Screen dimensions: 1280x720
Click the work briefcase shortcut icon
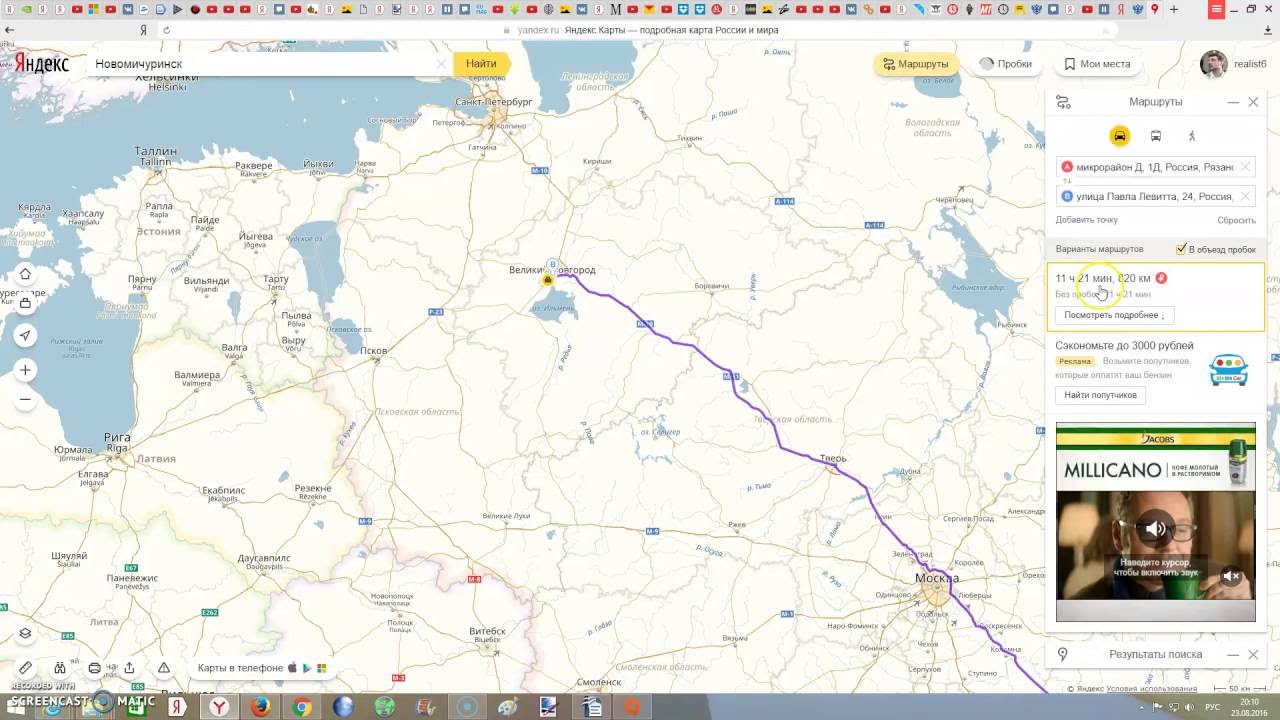(x=25, y=302)
